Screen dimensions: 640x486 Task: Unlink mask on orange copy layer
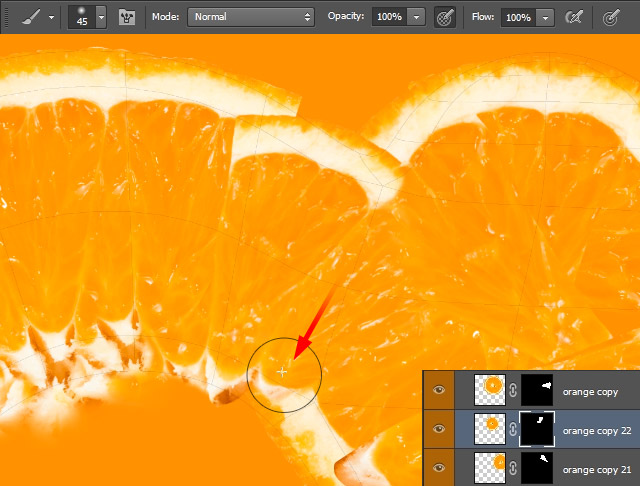513,390
